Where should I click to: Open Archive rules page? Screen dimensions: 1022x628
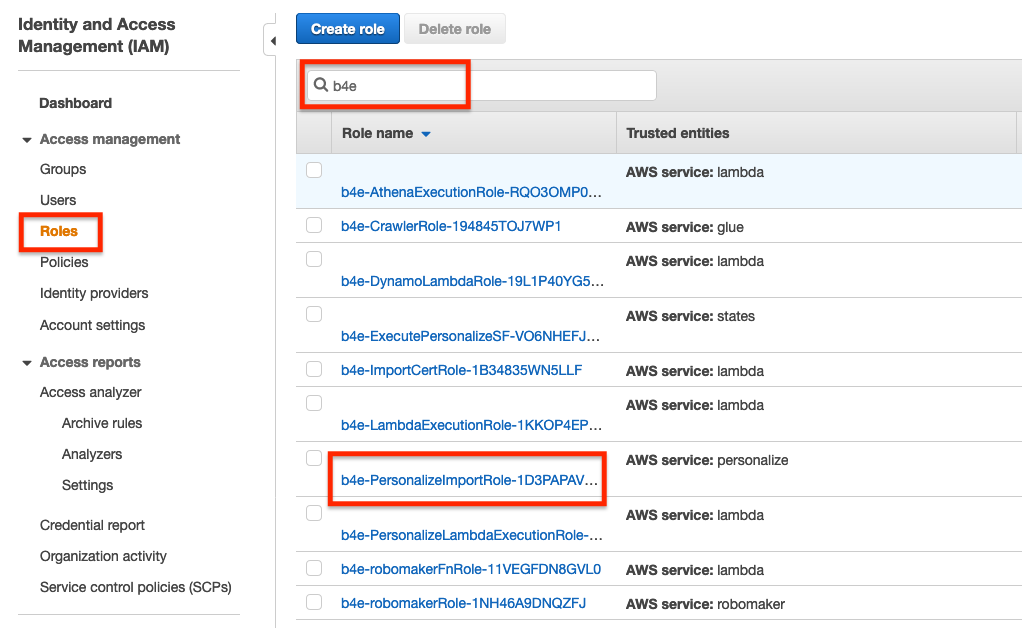pyautogui.click(x=102, y=423)
